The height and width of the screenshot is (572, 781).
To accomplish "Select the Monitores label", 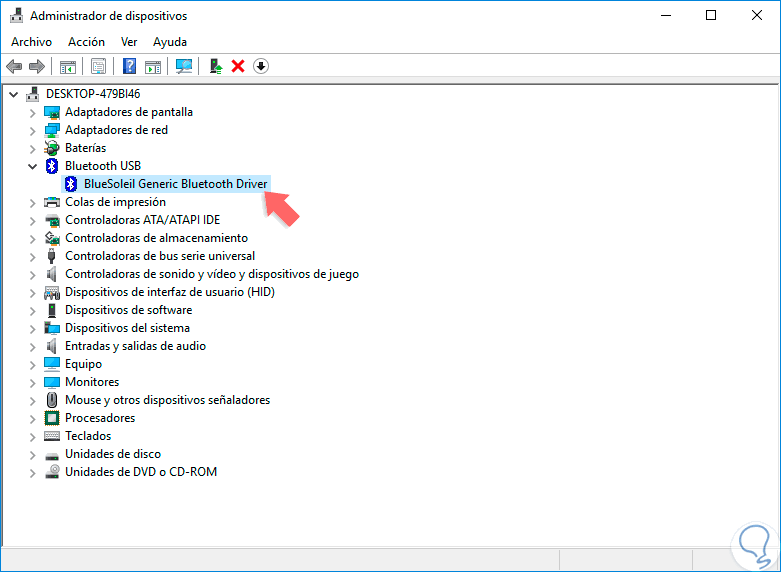I will point(92,382).
